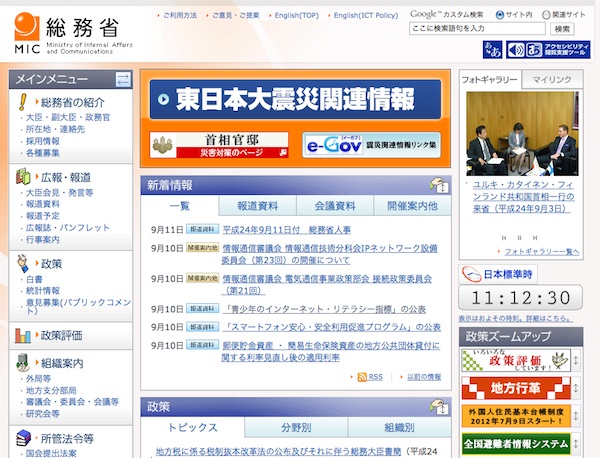This screenshot has width=600, height=458.
Task: Expand the 政策 section toggle icon
Action: tap(438, 407)
